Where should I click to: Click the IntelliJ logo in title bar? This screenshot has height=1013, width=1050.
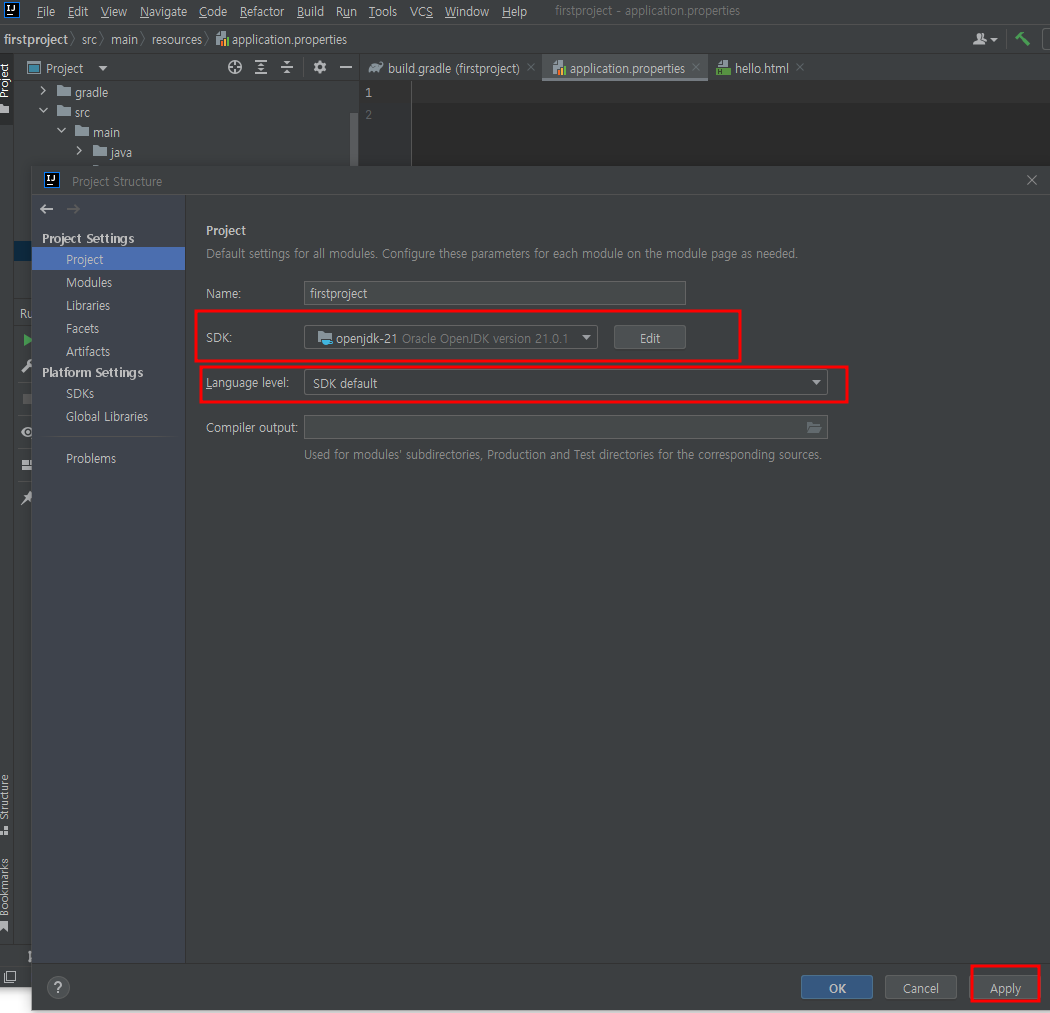pyautogui.click(x=11, y=9)
